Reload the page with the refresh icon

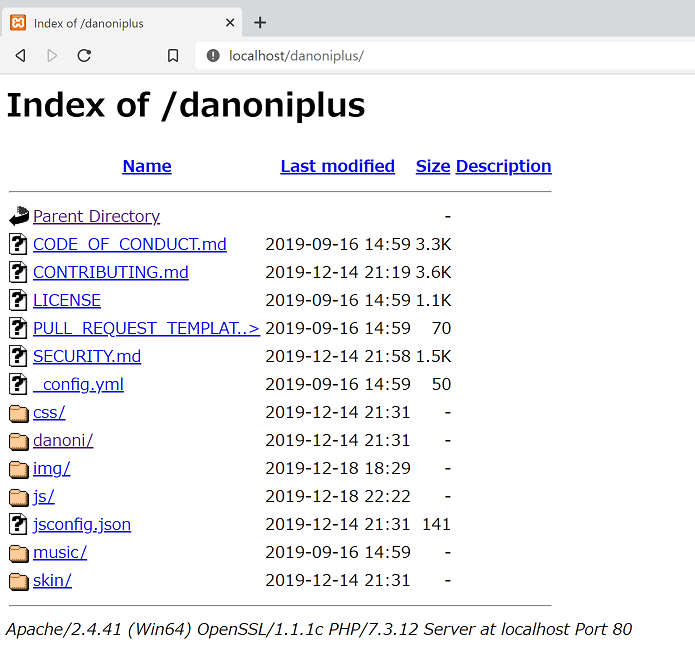[84, 56]
